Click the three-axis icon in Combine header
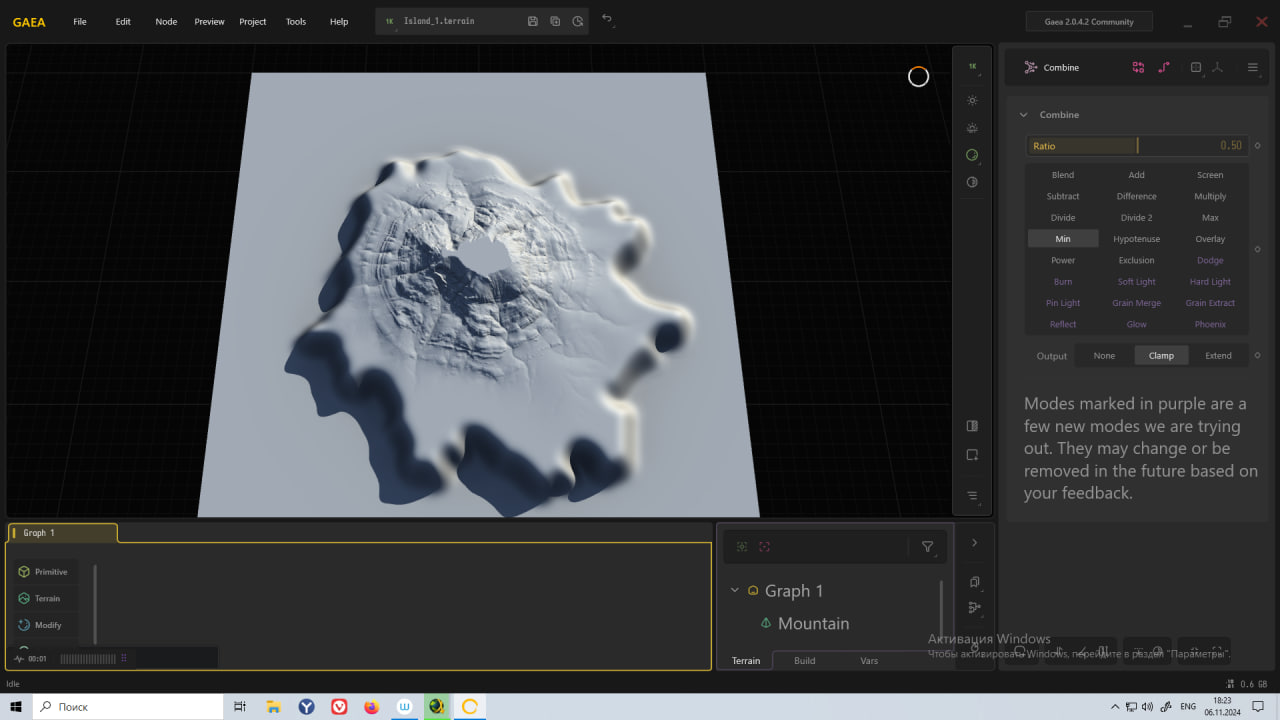The width and height of the screenshot is (1280, 720). click(1217, 67)
